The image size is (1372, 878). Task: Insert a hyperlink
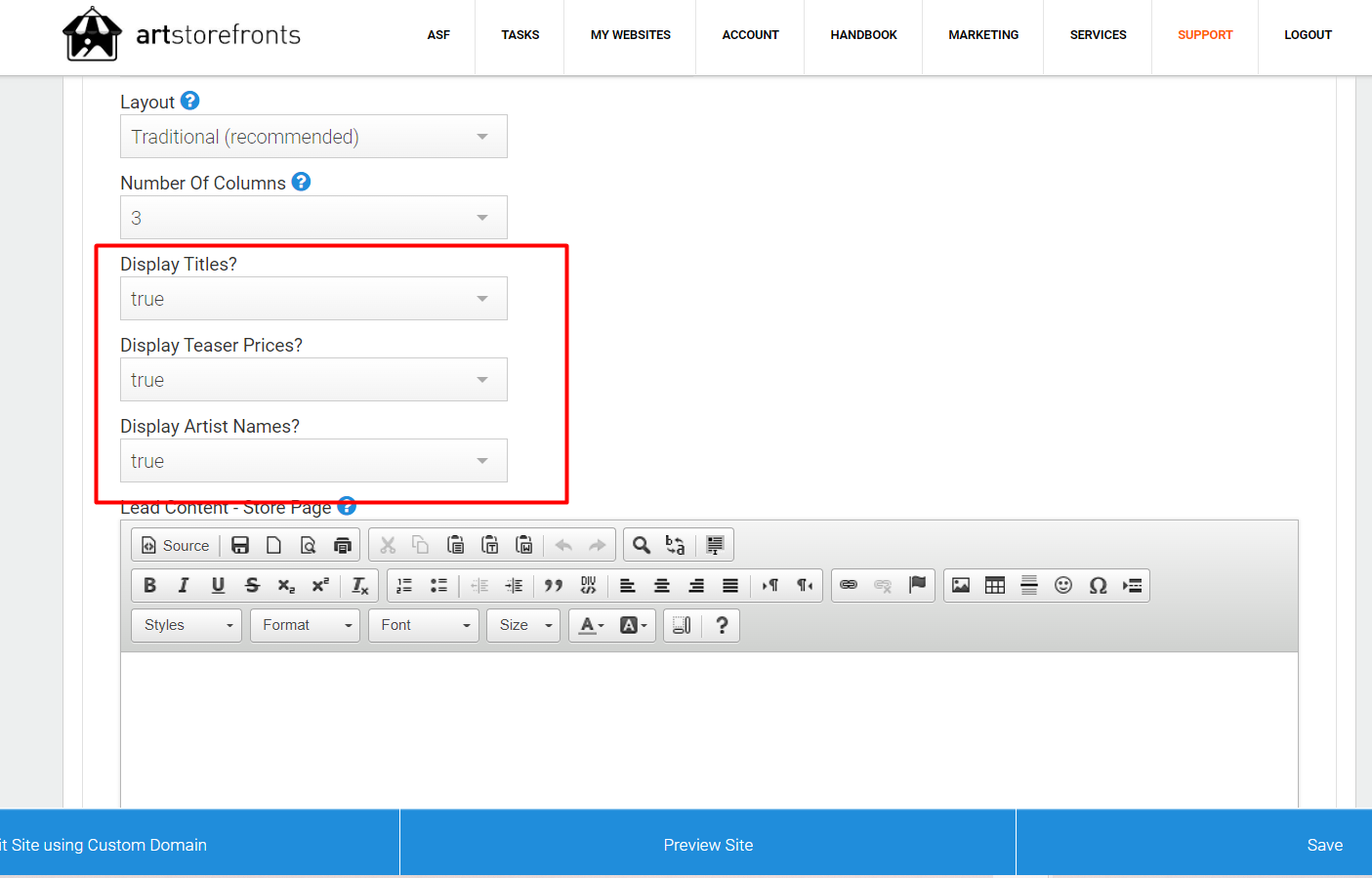pyautogui.click(x=849, y=585)
